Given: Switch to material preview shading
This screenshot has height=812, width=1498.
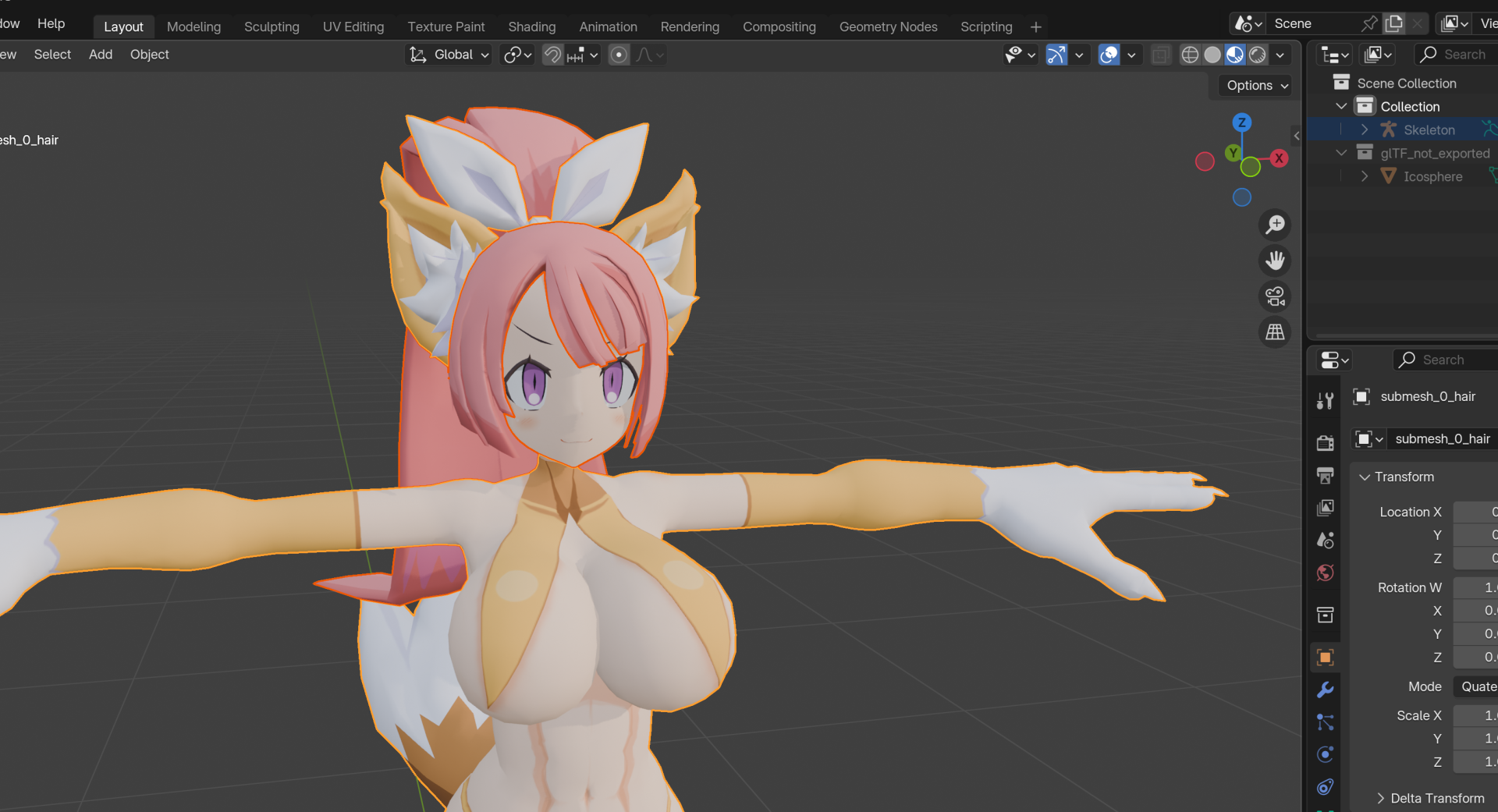Looking at the screenshot, I should [1235, 55].
